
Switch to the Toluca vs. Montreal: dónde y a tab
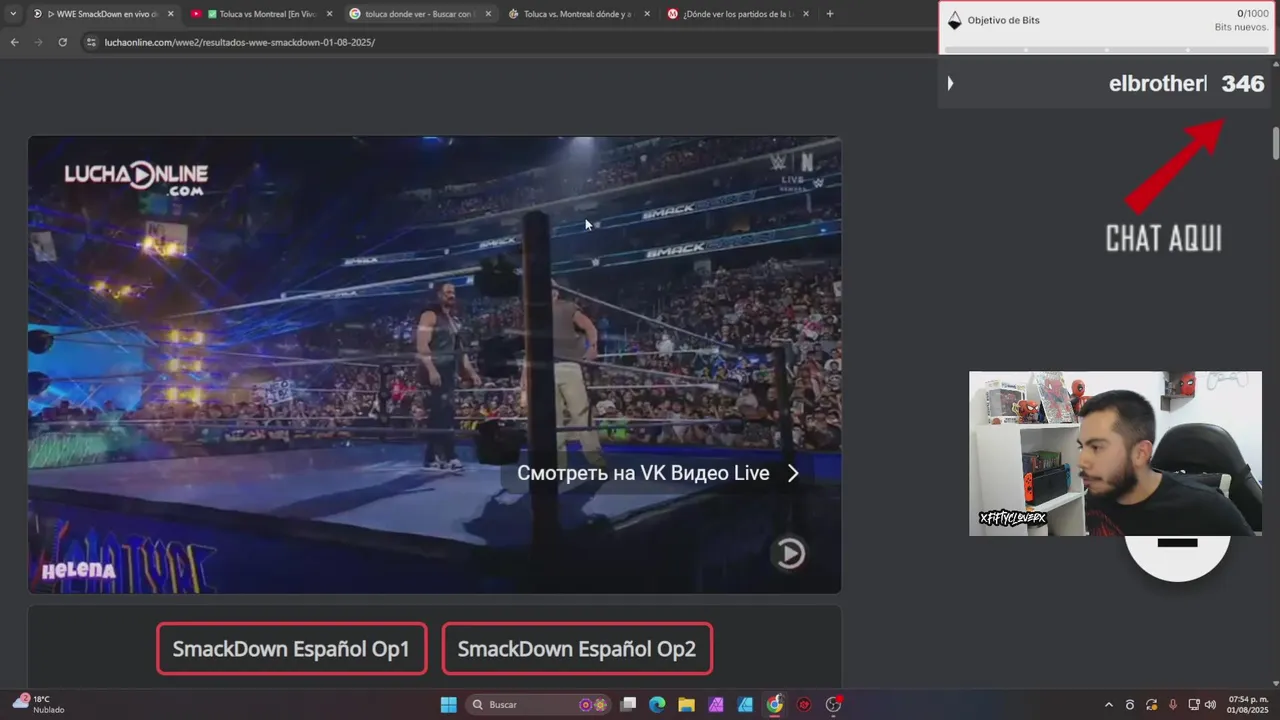point(579,14)
